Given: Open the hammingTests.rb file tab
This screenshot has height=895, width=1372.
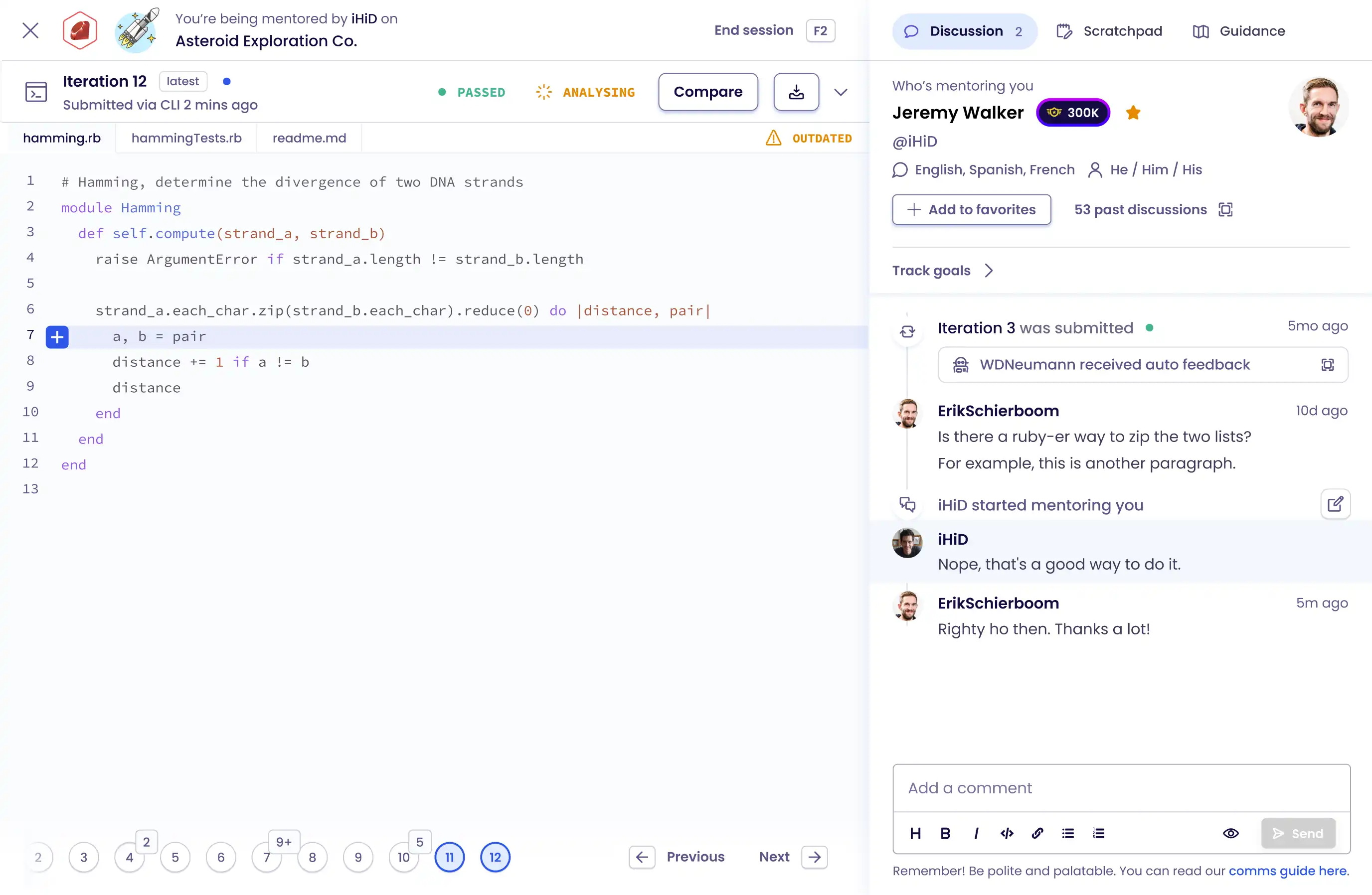Looking at the screenshot, I should [186, 138].
